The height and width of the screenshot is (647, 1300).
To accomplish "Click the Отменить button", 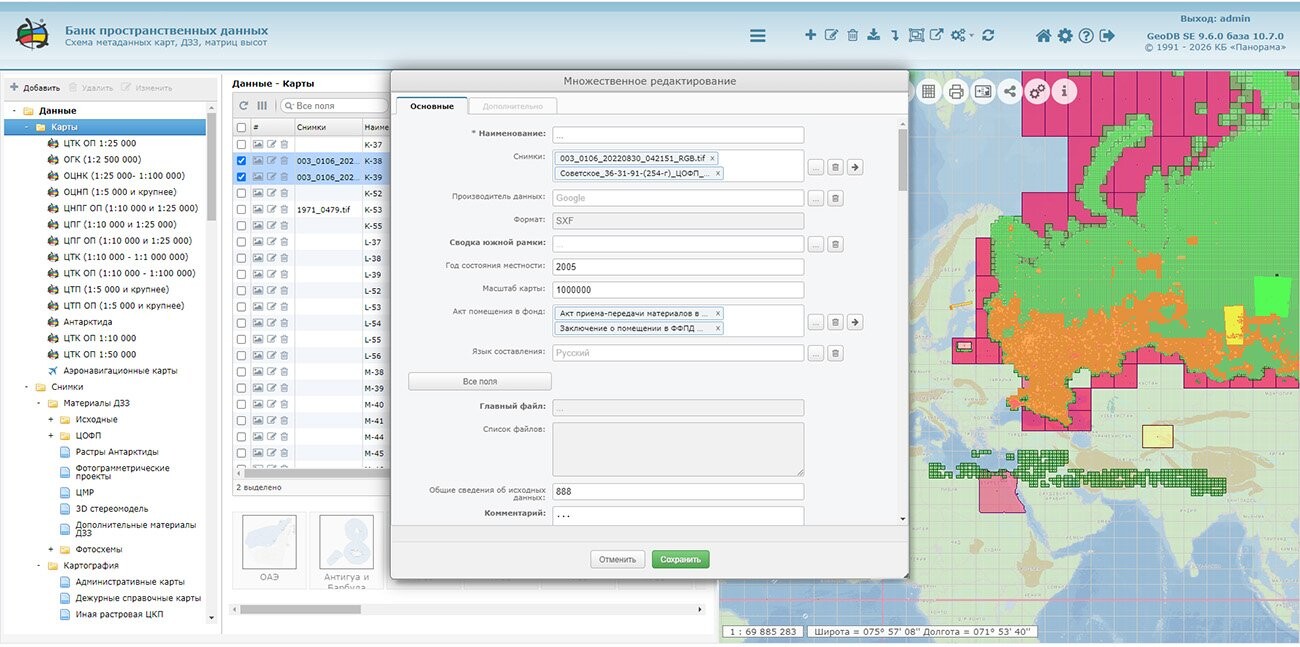I will 617,560.
